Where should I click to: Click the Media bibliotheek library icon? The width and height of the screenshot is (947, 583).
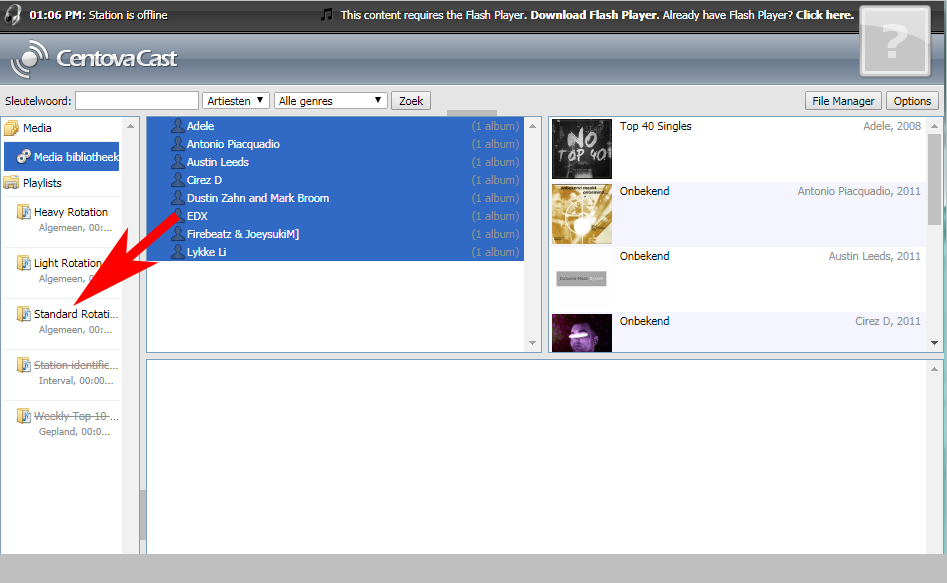pyautogui.click(x=24, y=157)
